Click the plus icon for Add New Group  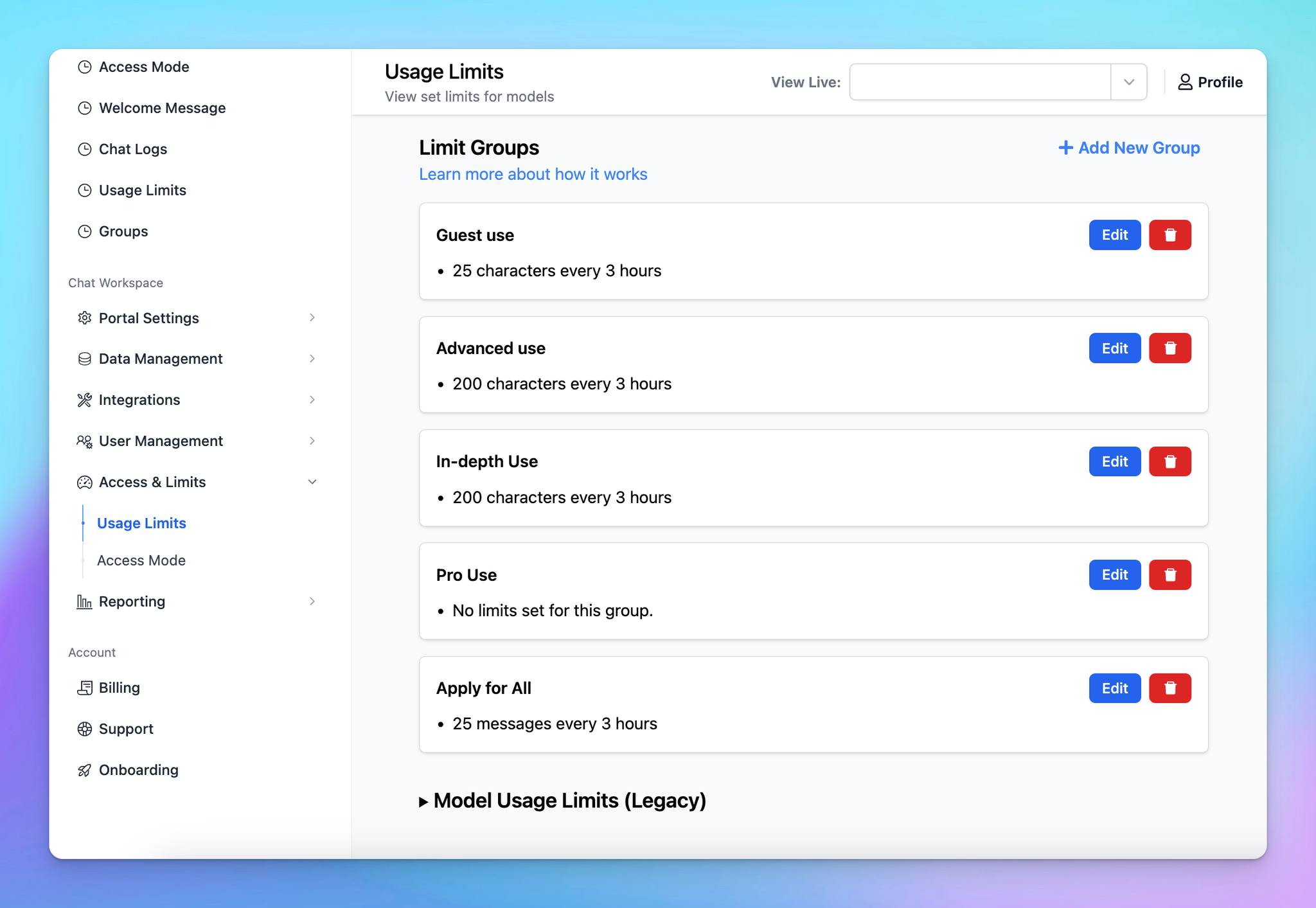click(1065, 148)
